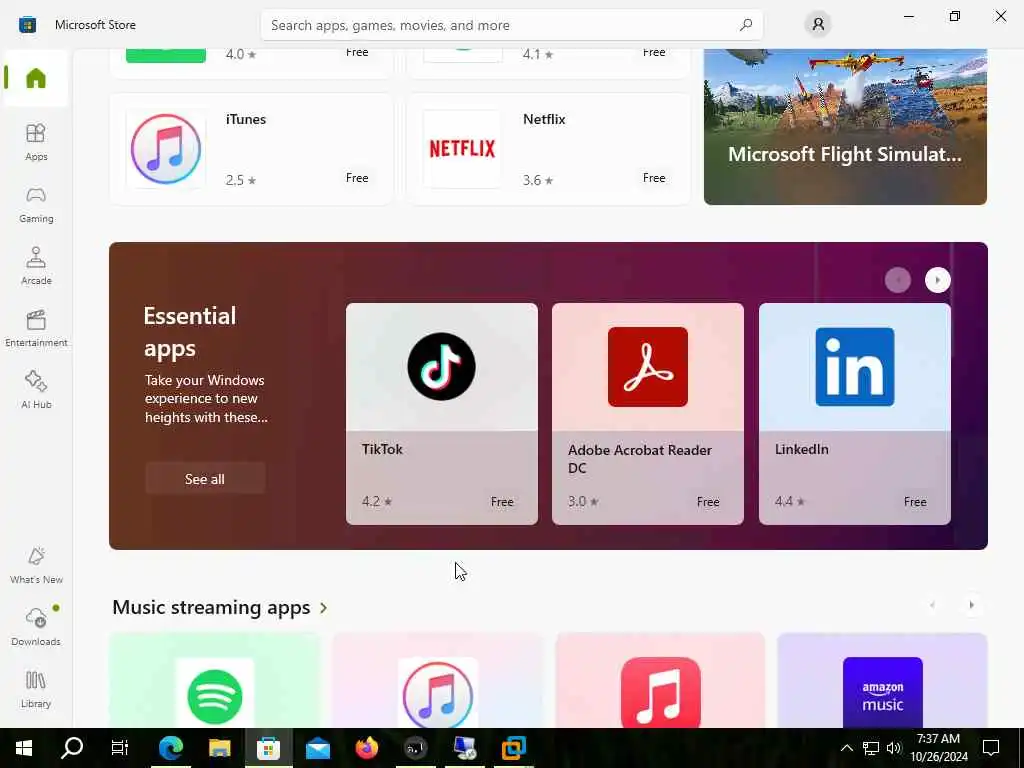This screenshot has width=1024, height=768.
Task: Open the iTunes app listing
Action: (x=251, y=149)
